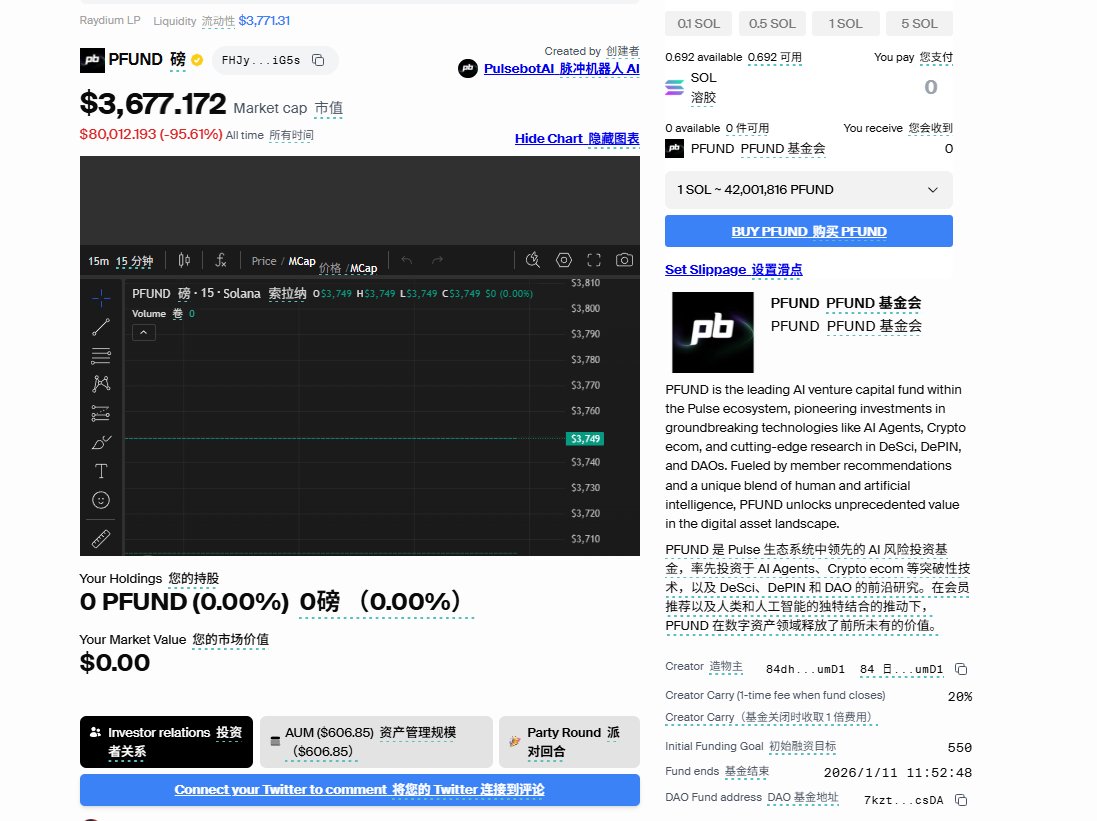The height and width of the screenshot is (821, 1097).
Task: Click the BUY PFUND button
Action: click(809, 231)
